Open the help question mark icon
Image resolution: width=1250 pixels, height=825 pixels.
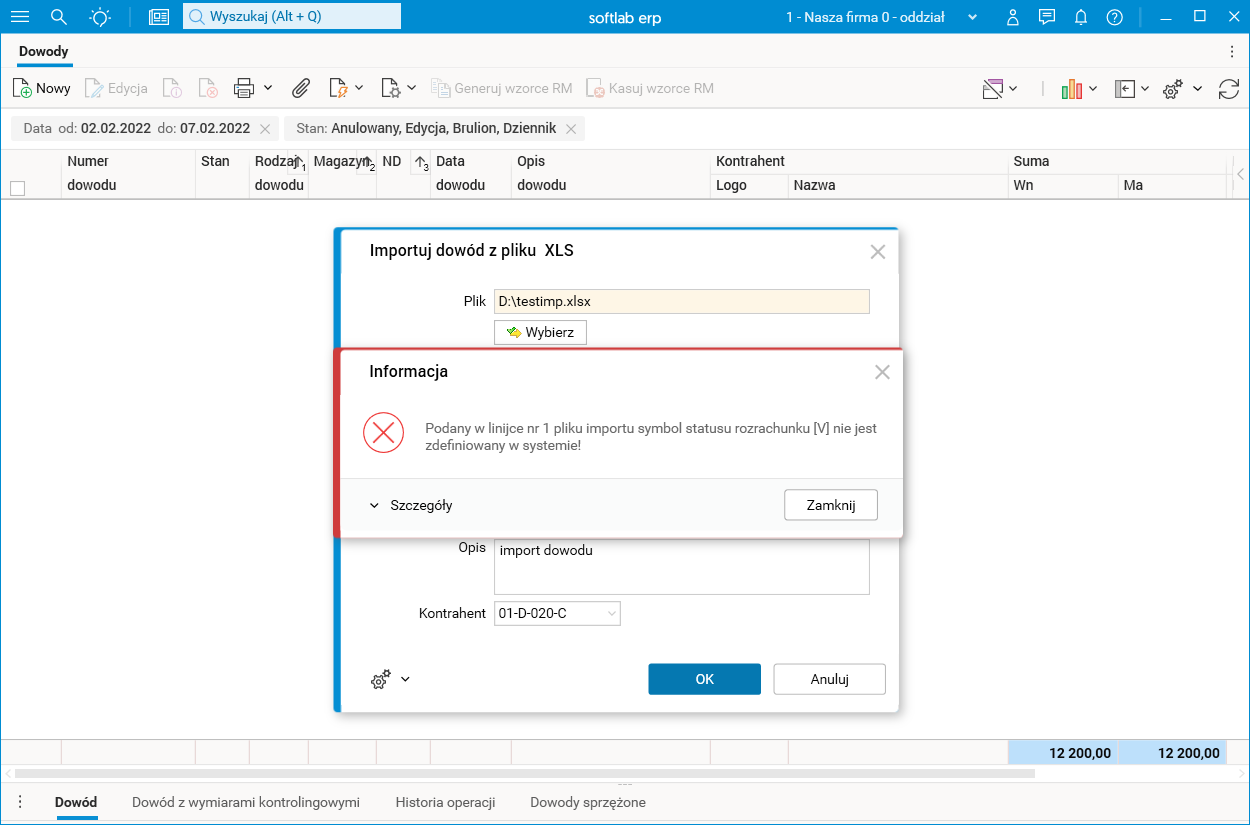[1114, 17]
